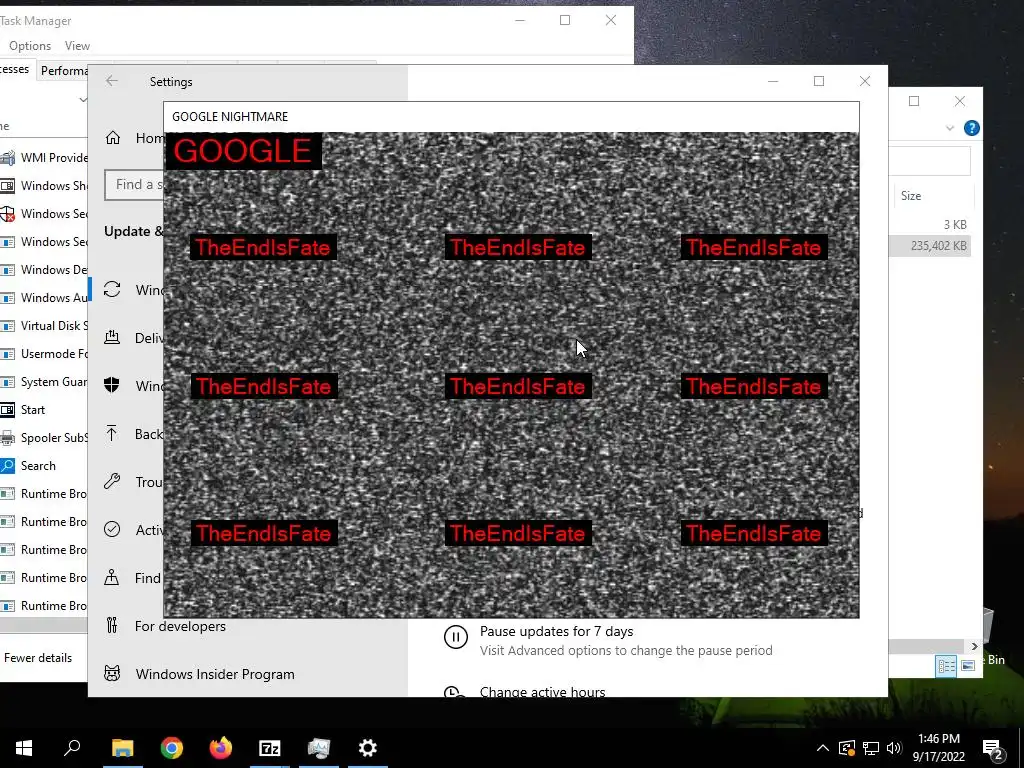This screenshot has height=768, width=1024.
Task: Open View menu in Task Manager
Action: (x=77, y=46)
